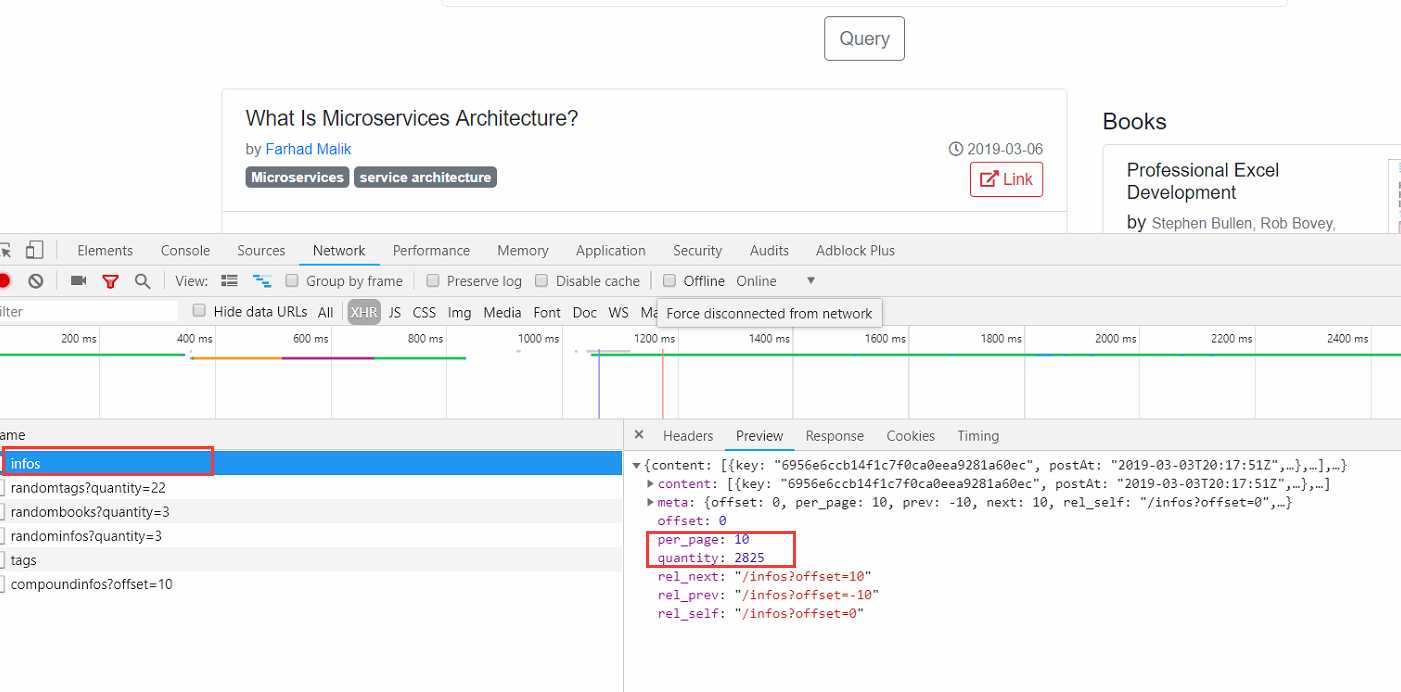Viewport: 1401px width, 692px height.
Task: Open the Audits tab
Action: coord(769,250)
